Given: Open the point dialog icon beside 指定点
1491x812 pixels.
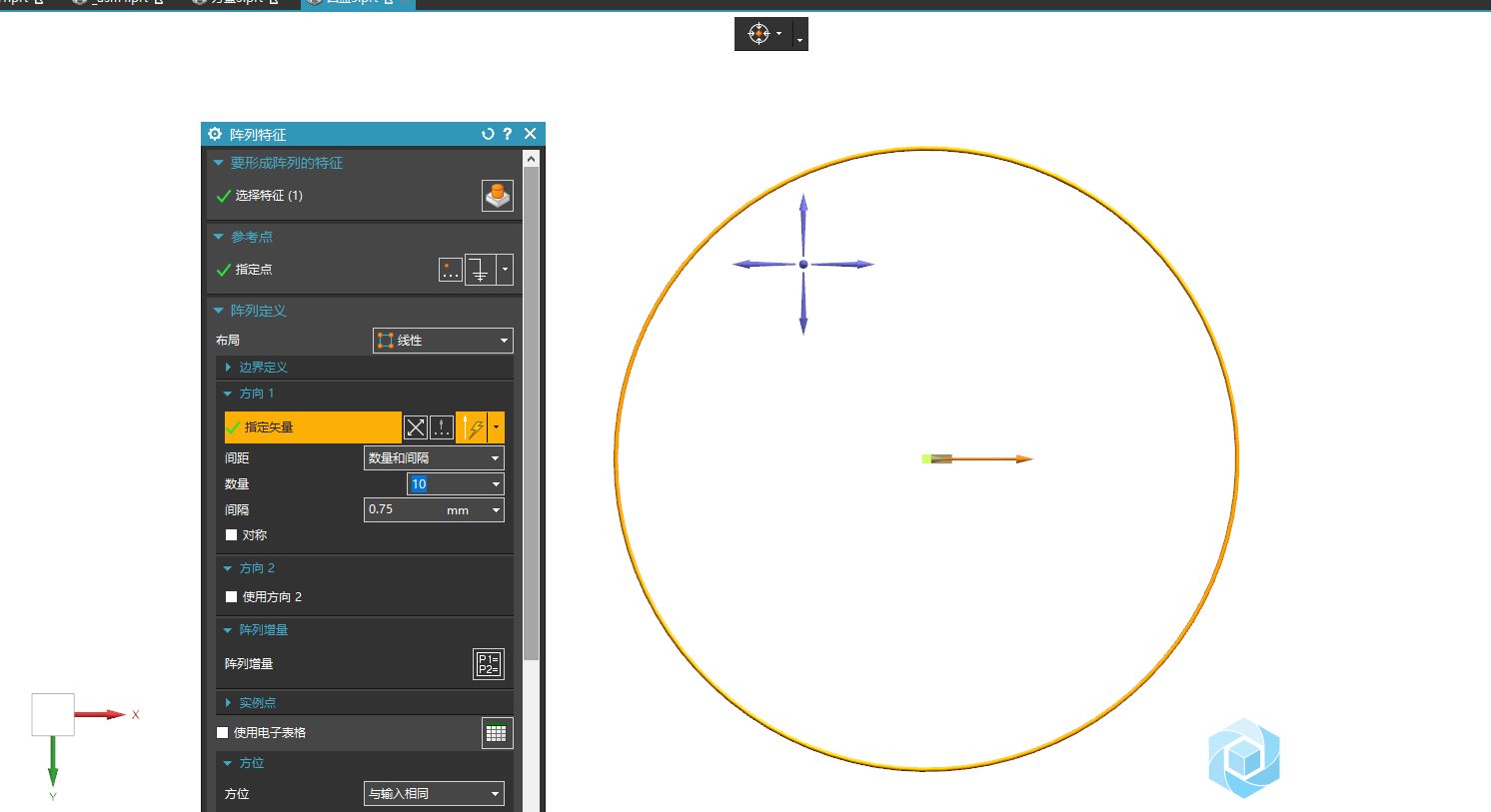Looking at the screenshot, I should pos(451,270).
